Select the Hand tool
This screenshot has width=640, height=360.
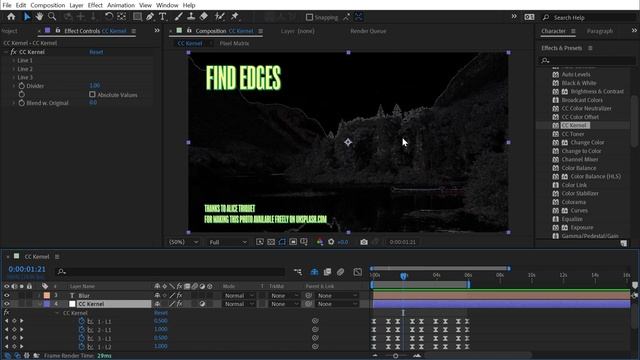tap(39, 17)
